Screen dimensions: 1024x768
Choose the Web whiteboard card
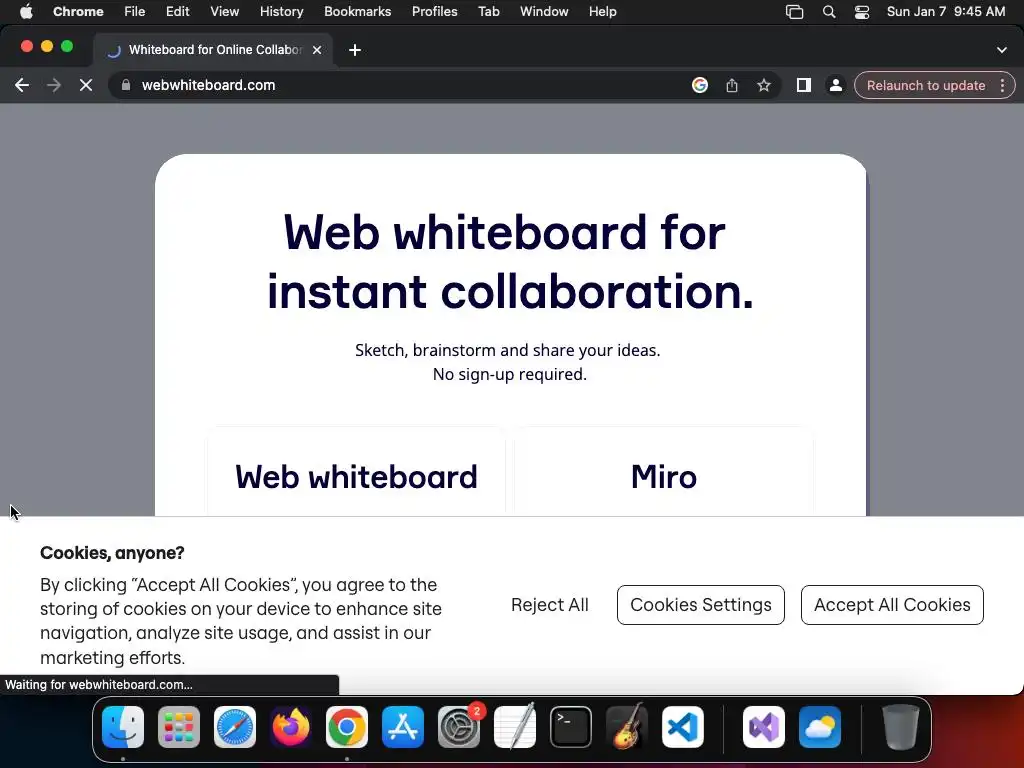click(356, 472)
